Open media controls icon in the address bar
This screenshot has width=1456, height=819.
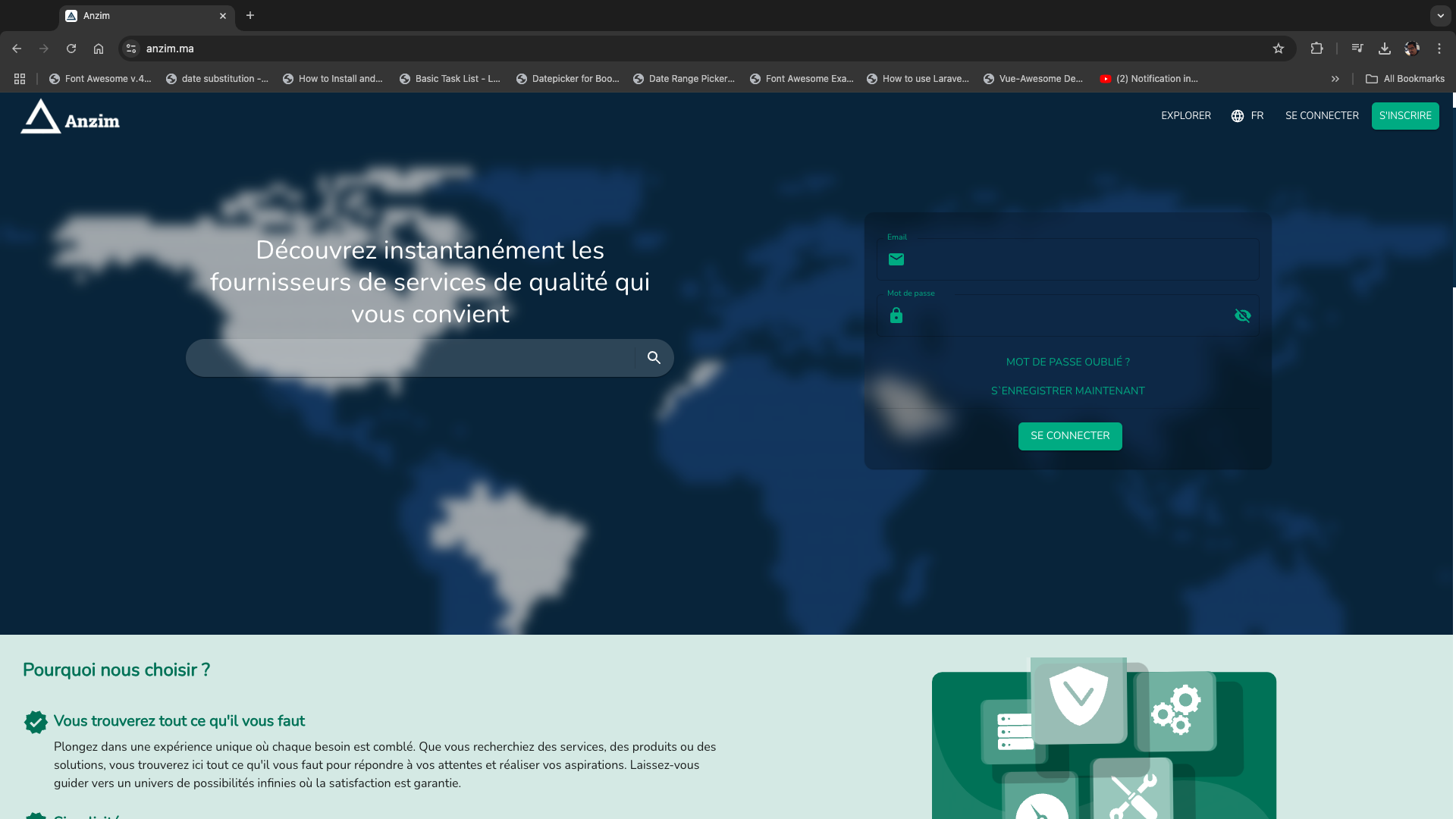click(x=1357, y=48)
